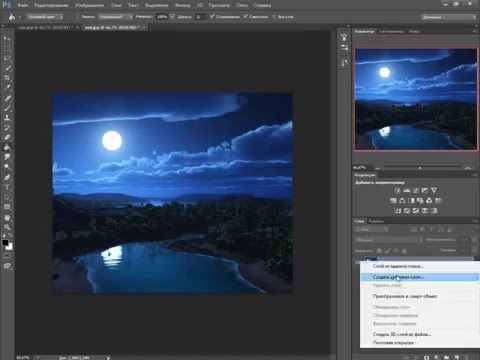Toggle the Anti-alias checkbox
480x360 pixels.
pos(212,16)
